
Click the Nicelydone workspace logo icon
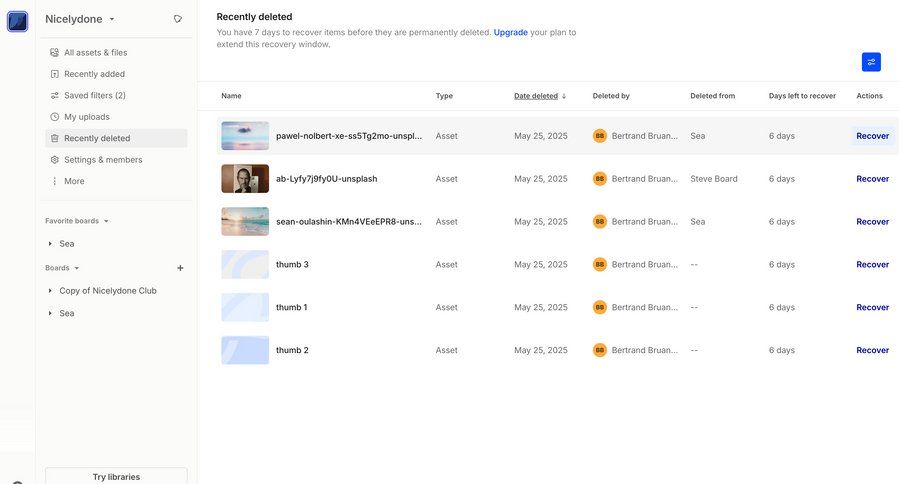point(18,21)
